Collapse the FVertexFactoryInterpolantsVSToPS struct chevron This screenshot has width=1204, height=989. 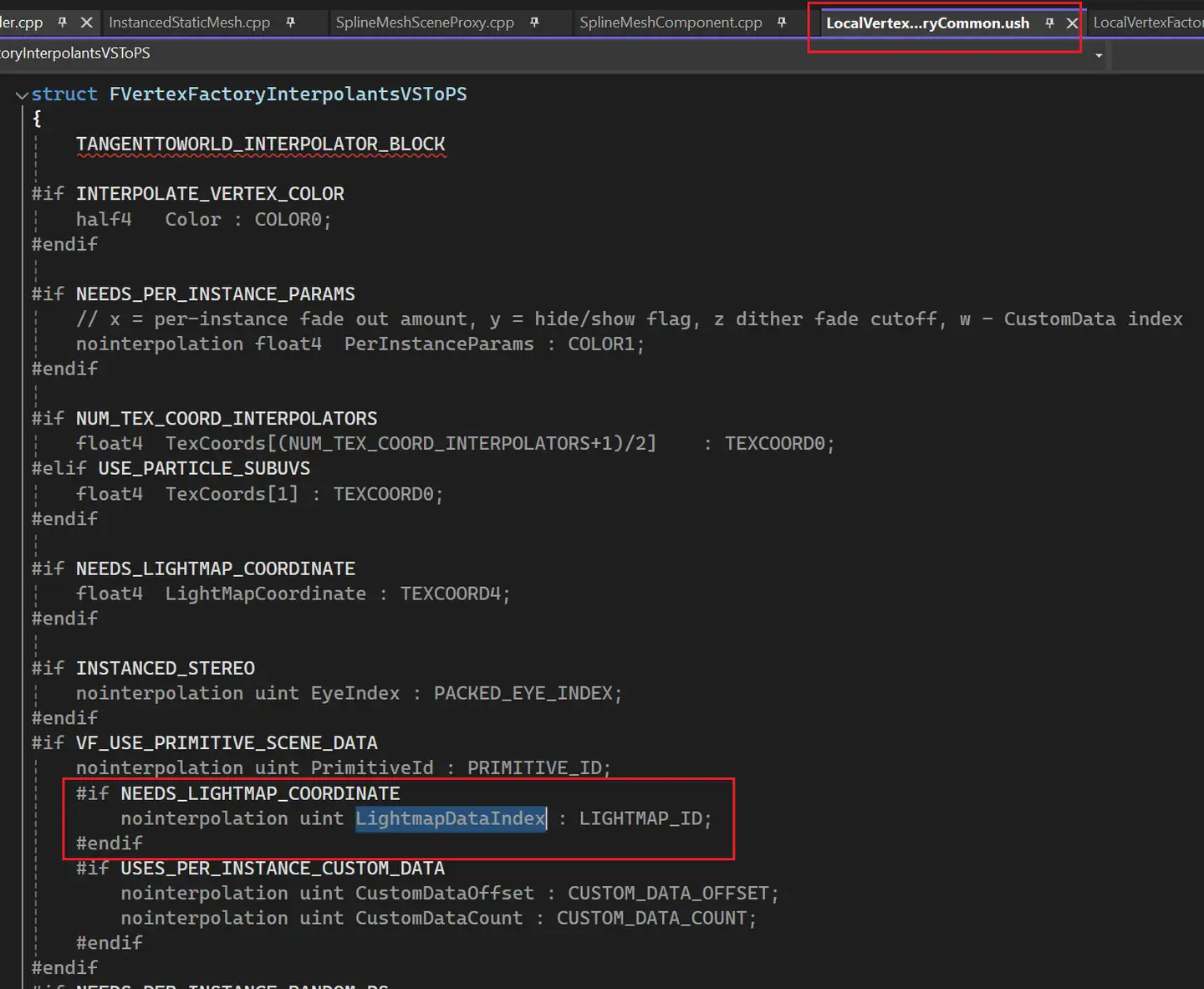coord(21,94)
